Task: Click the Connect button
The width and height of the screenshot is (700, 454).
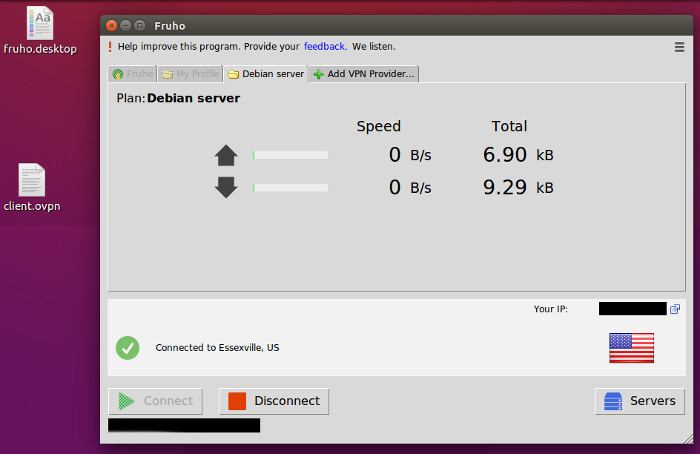Action: coord(155,401)
